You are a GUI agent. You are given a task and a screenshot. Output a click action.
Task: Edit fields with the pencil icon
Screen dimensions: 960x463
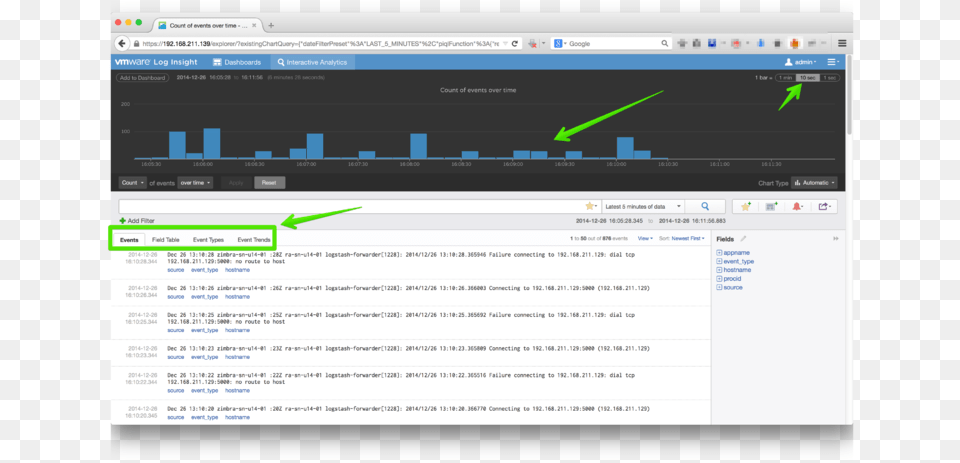tap(743, 239)
